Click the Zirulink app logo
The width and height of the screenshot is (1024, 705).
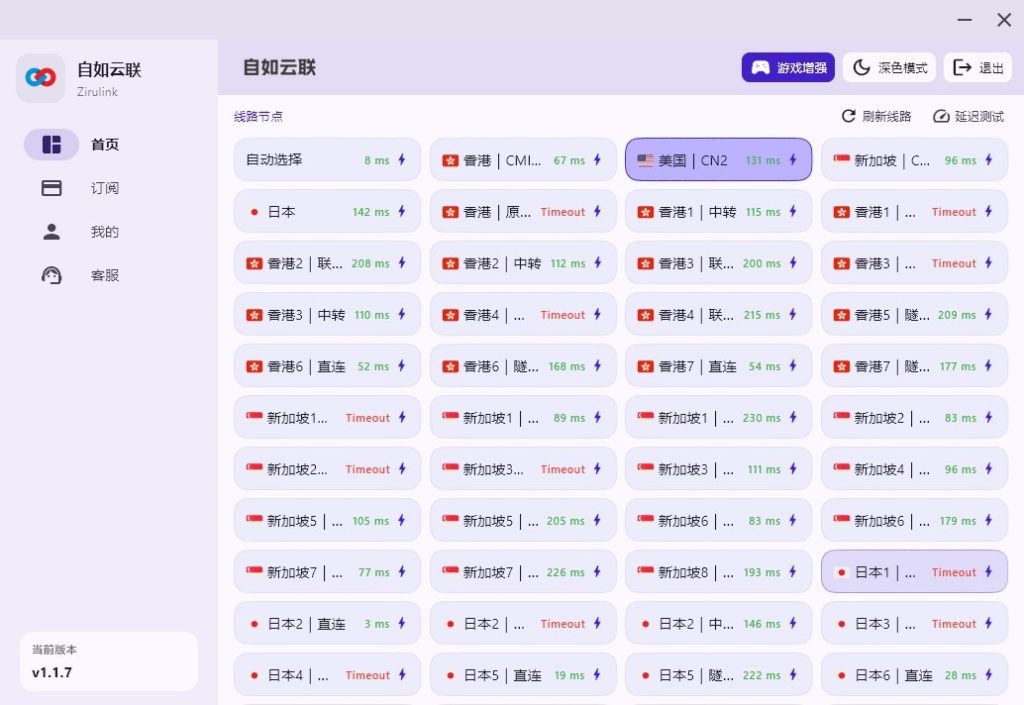[40, 77]
